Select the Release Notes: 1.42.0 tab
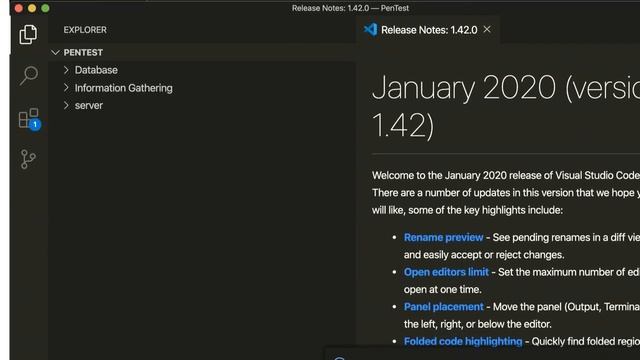Image resolution: width=640 pixels, height=360 pixels. [428, 30]
